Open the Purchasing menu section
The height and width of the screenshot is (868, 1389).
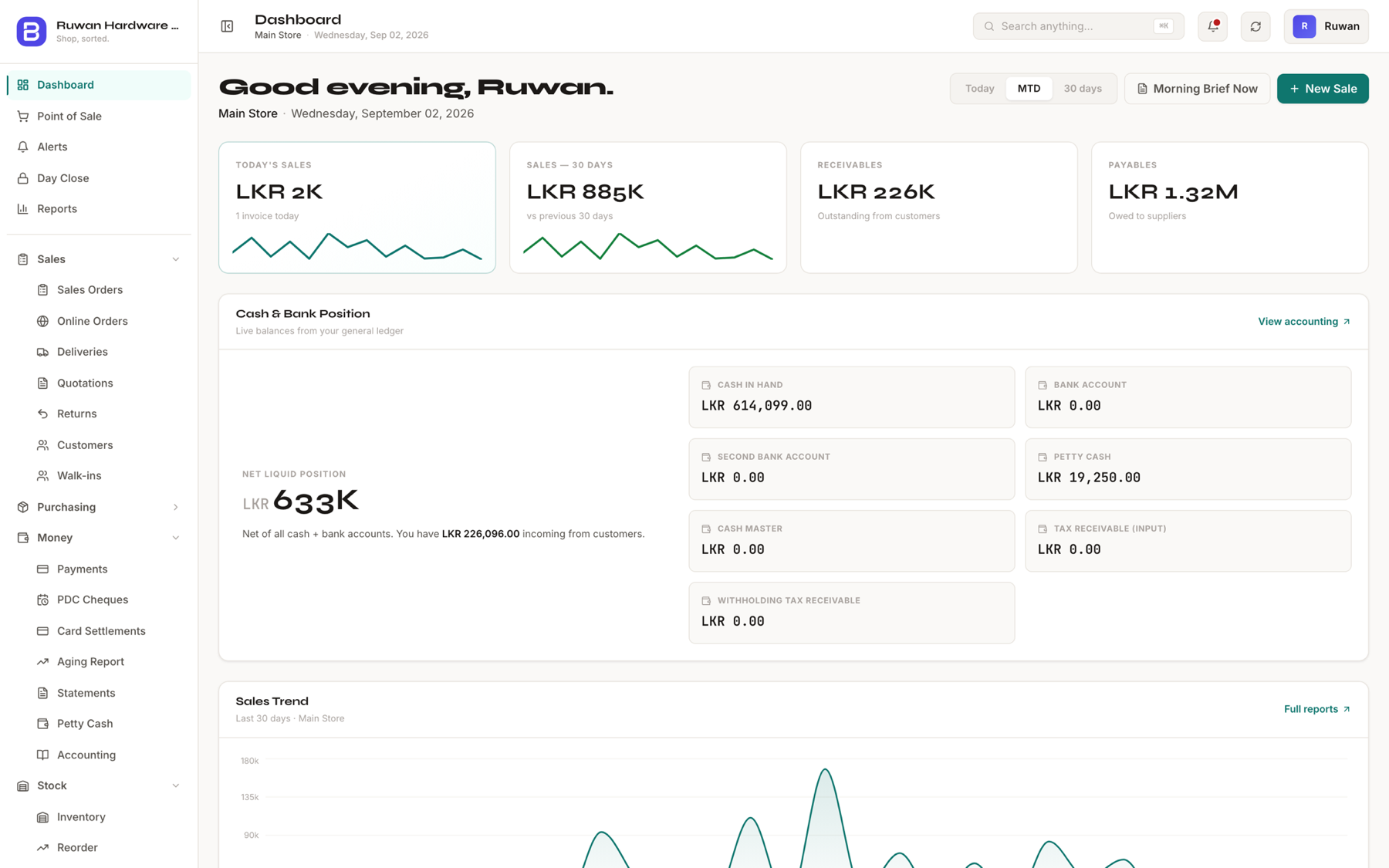point(99,507)
